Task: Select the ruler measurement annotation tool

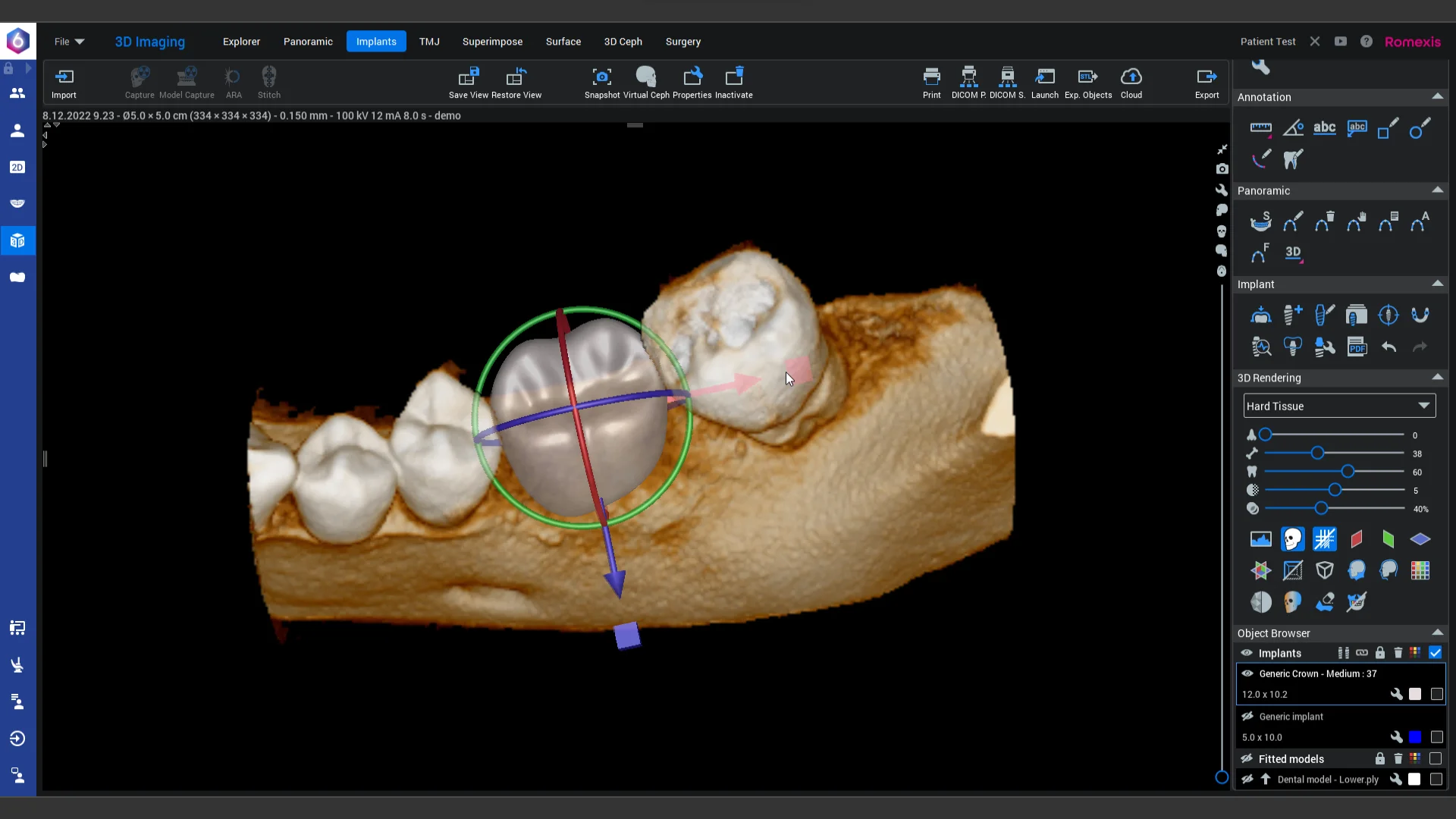Action: [1260, 128]
